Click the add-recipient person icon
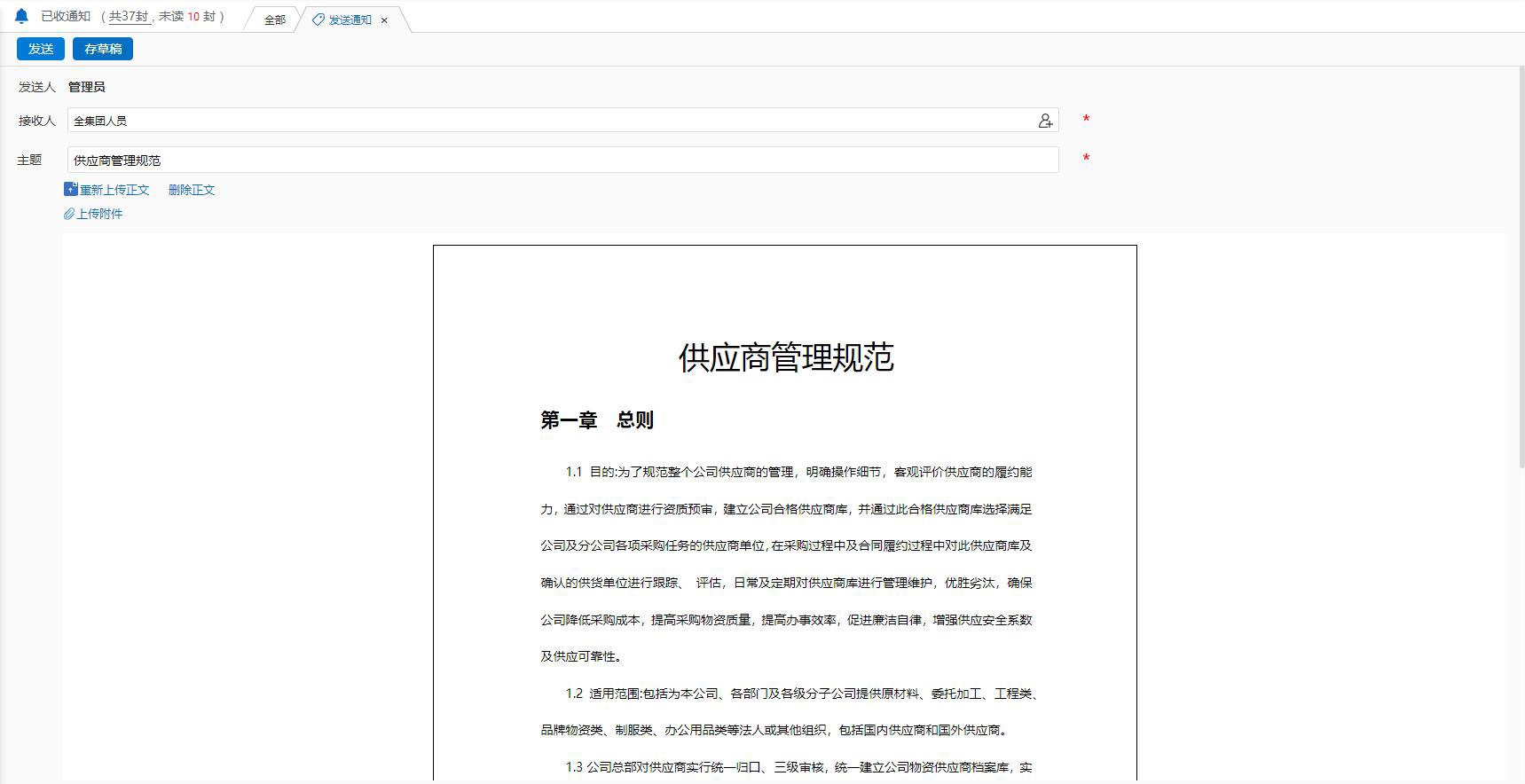Image resolution: width=1525 pixels, height=784 pixels. 1045,121
